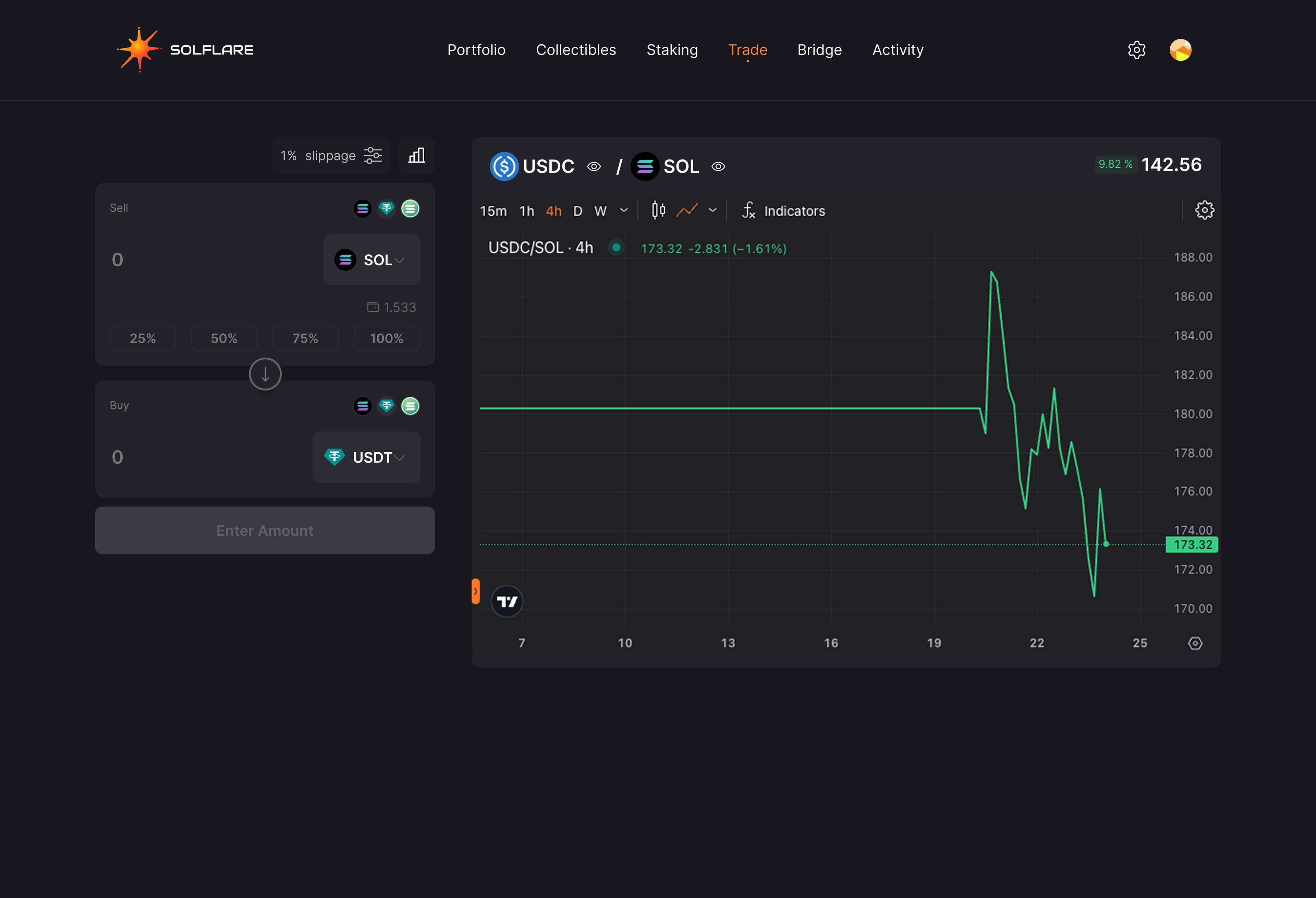Open chart settings gear

tap(1204, 210)
